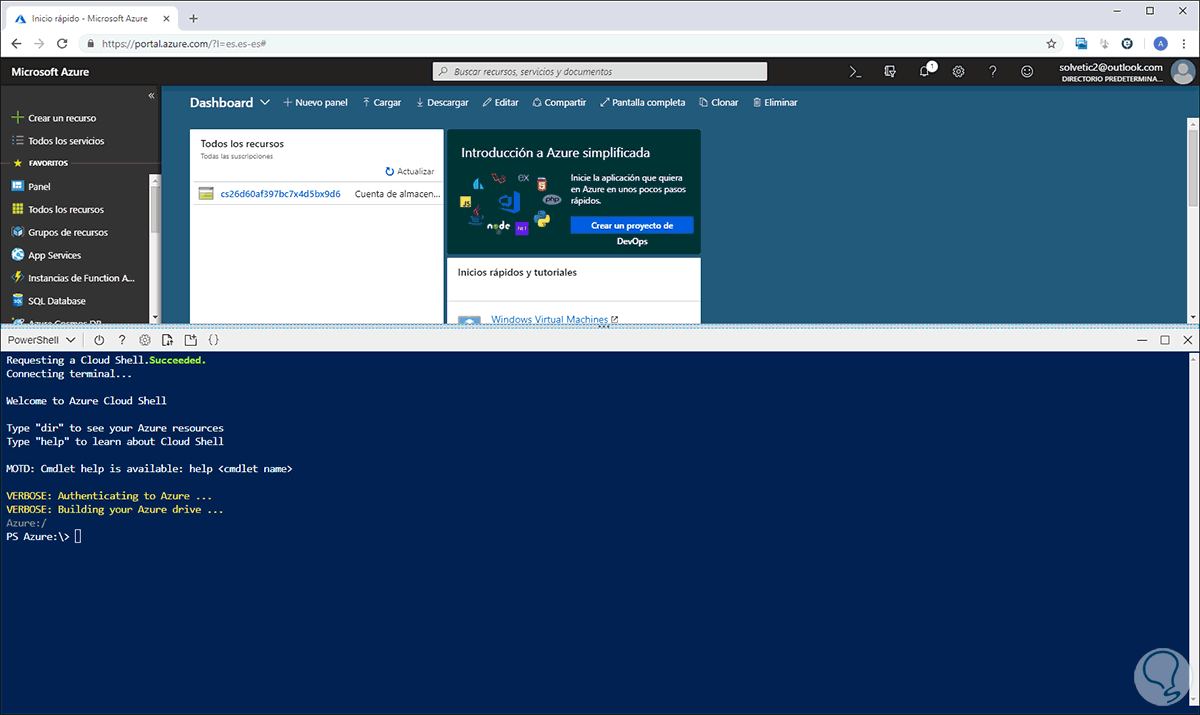Click the Inicio rápido browser tab

pos(90,18)
